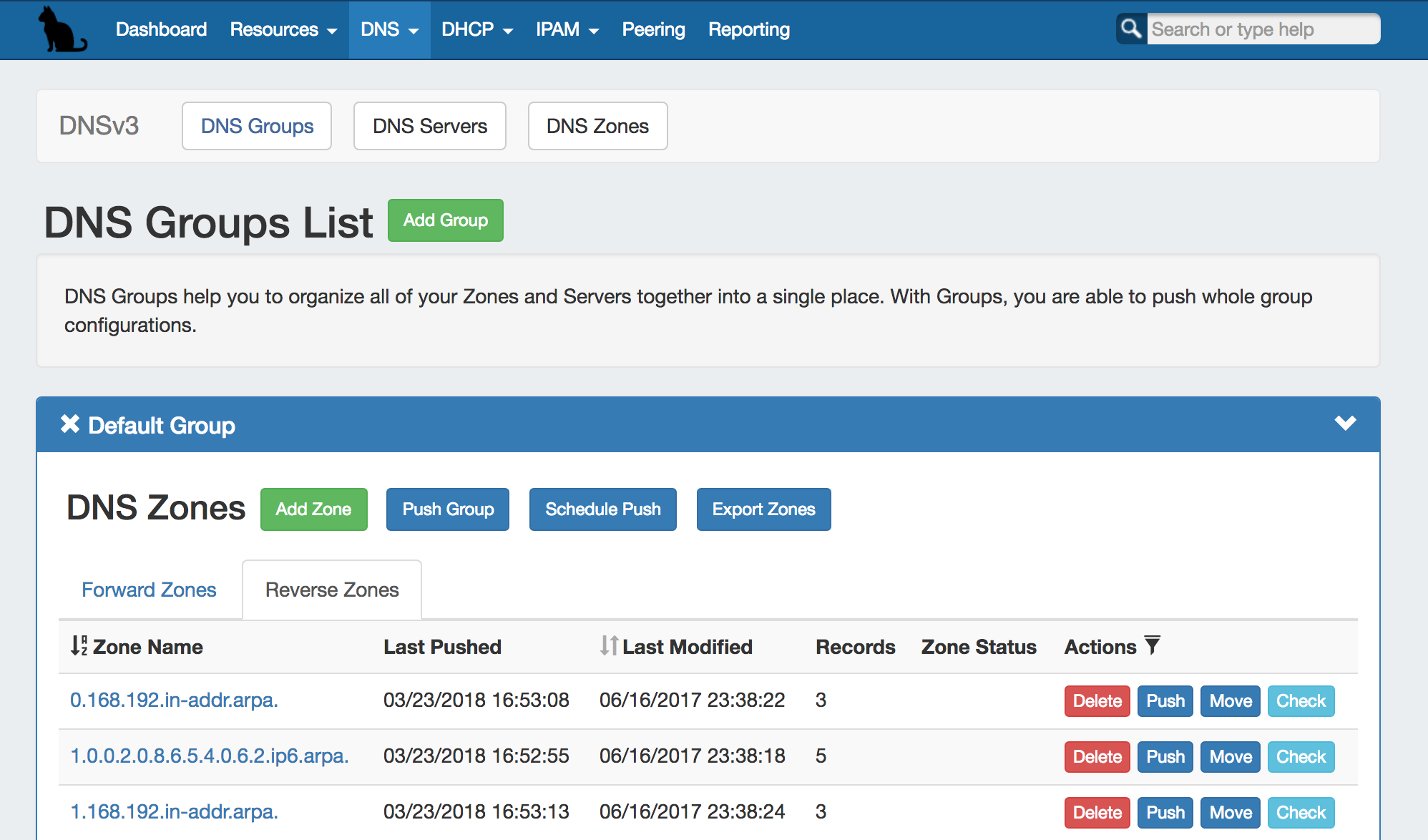Open the Resources dropdown menu

coord(283,29)
